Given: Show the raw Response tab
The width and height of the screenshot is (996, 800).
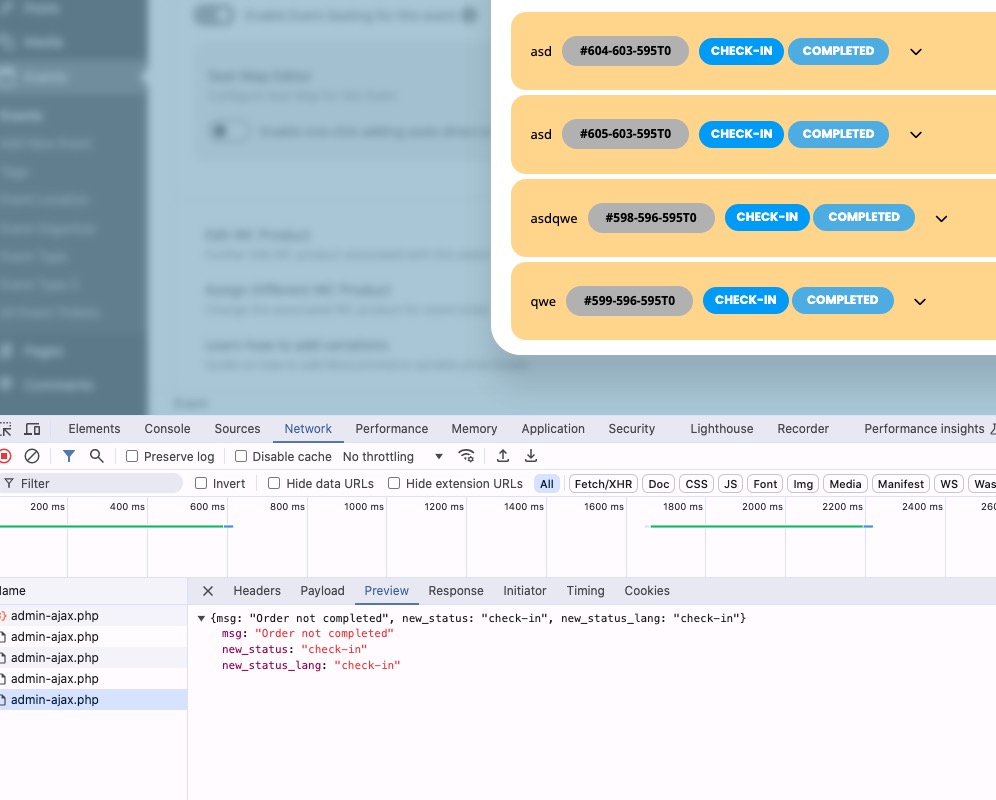Looking at the screenshot, I should pyautogui.click(x=455, y=591).
